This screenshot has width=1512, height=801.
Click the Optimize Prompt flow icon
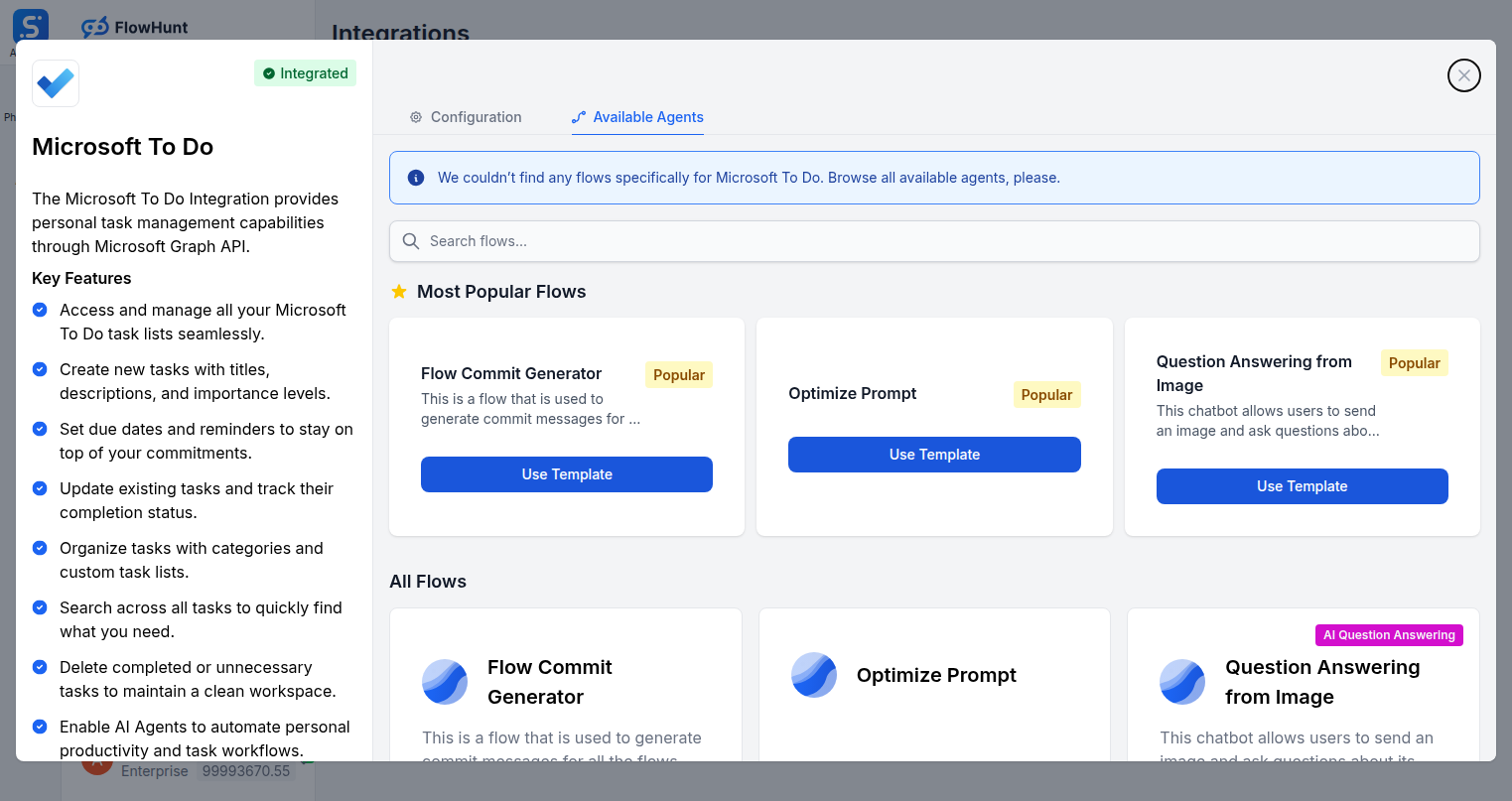pos(814,675)
